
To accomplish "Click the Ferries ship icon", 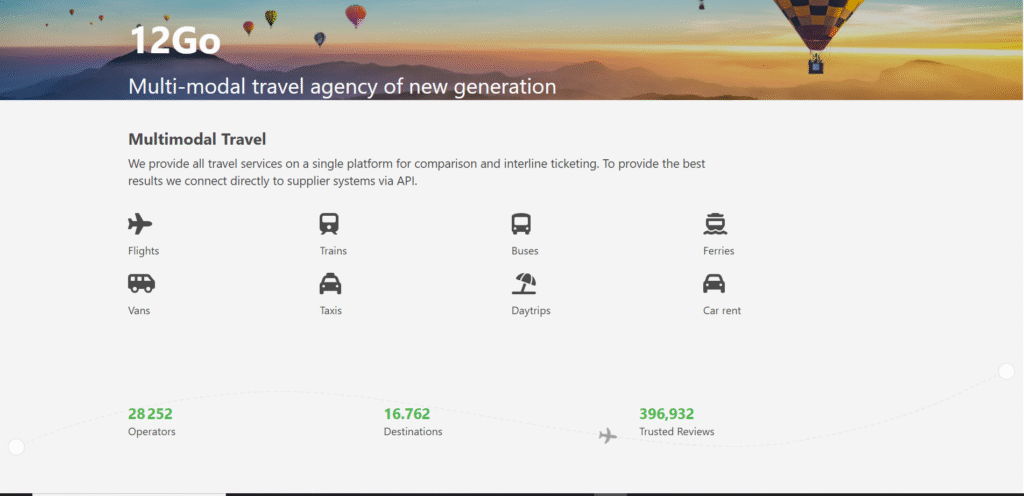I will (715, 224).
